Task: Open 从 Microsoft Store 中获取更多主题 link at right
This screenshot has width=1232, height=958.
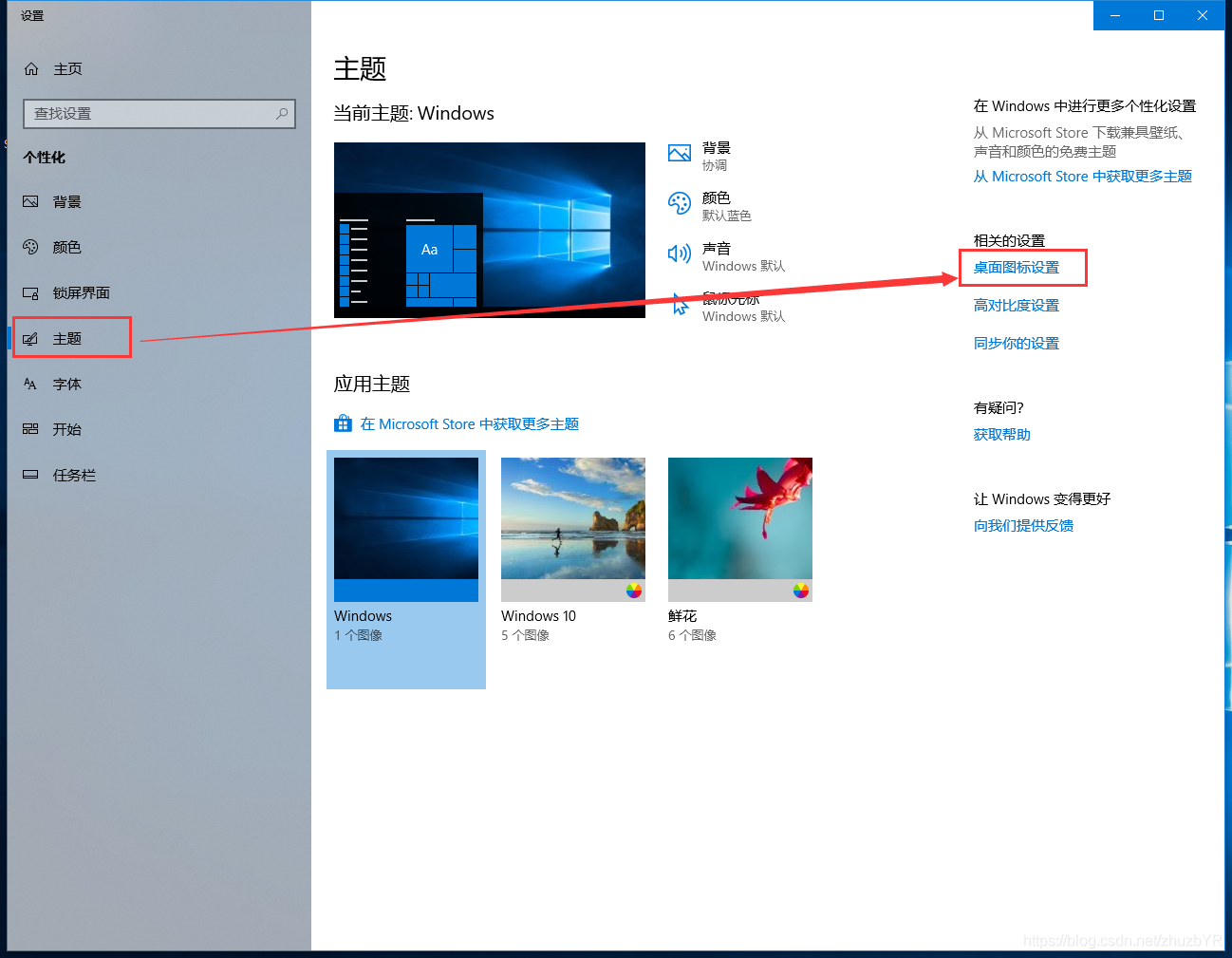Action: coord(1083,177)
